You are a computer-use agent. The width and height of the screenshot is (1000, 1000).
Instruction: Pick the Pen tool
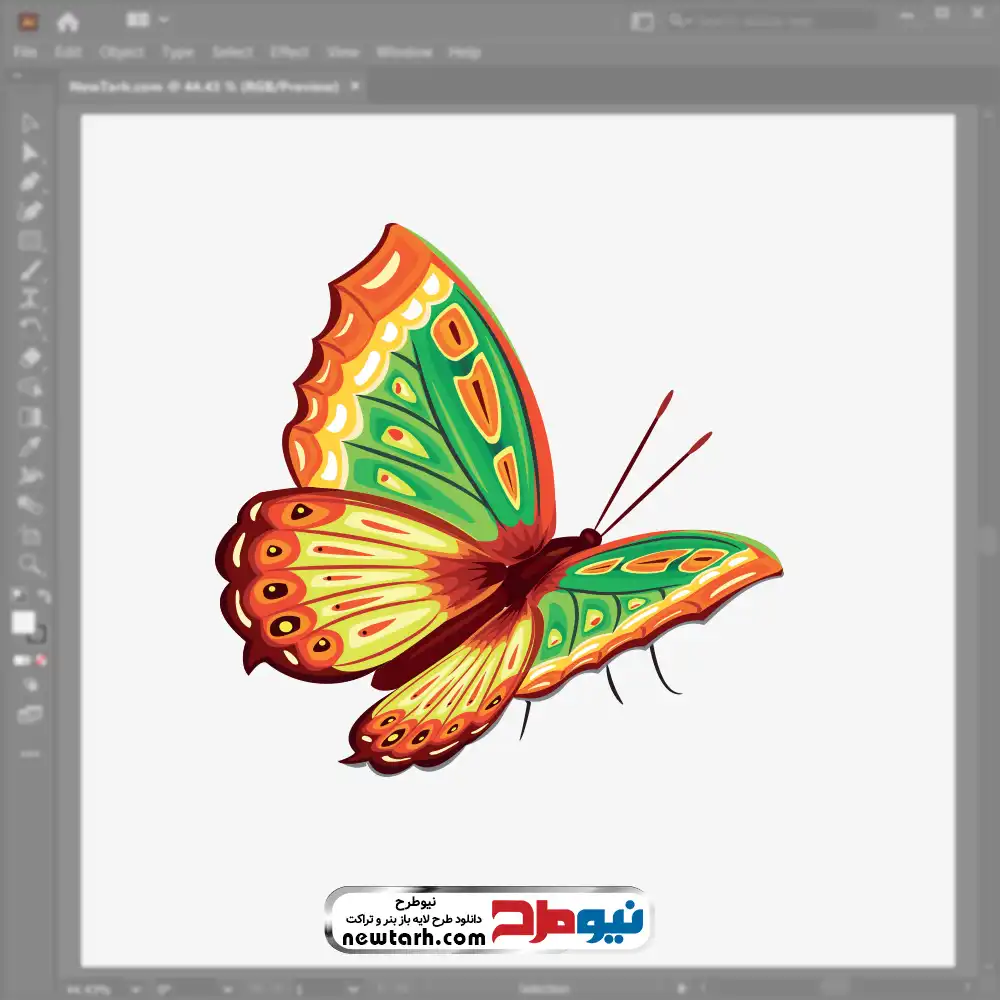(x=30, y=182)
